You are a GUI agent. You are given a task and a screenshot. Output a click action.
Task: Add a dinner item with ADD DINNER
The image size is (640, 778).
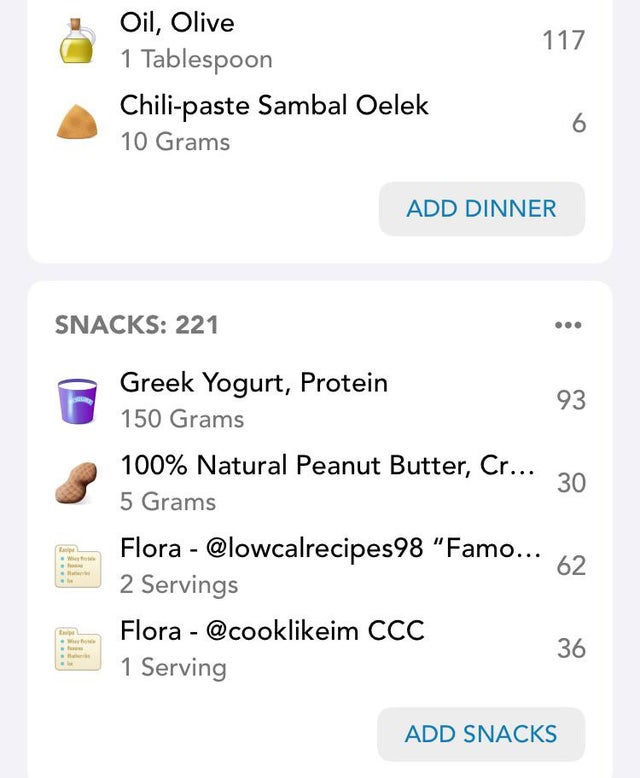pyautogui.click(x=482, y=208)
